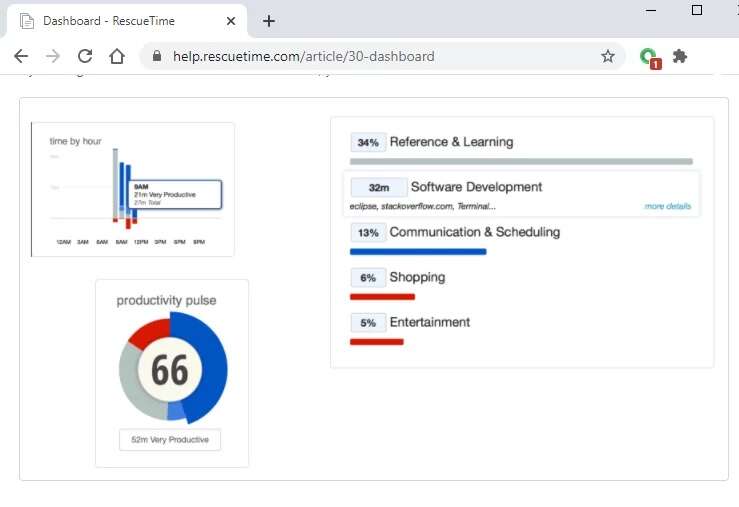Click the blue Communication & Scheduling bar
Viewport: 739px width, 507px height.
(418, 252)
